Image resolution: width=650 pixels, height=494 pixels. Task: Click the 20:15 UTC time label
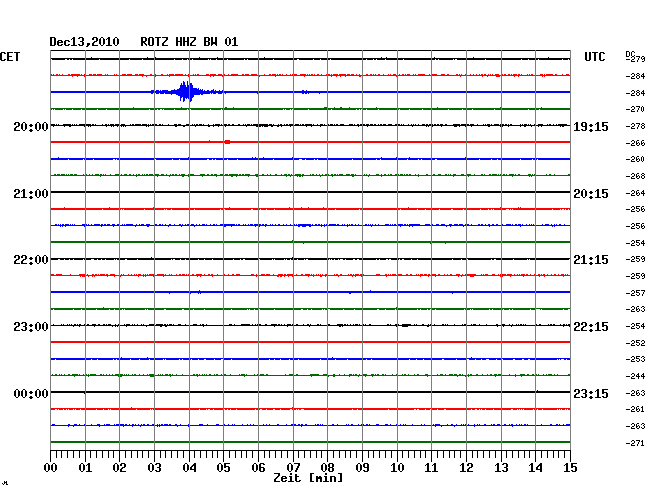click(591, 194)
